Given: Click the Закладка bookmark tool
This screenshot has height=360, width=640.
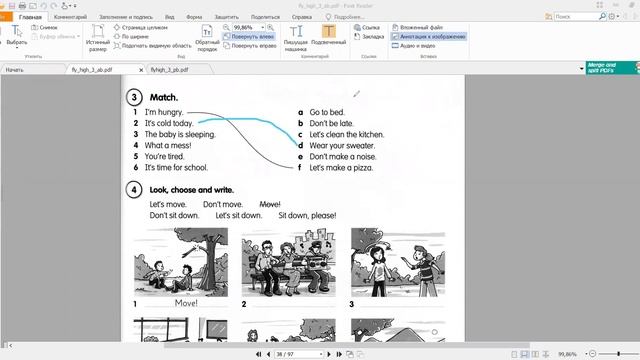Looking at the screenshot, I should tap(369, 36).
